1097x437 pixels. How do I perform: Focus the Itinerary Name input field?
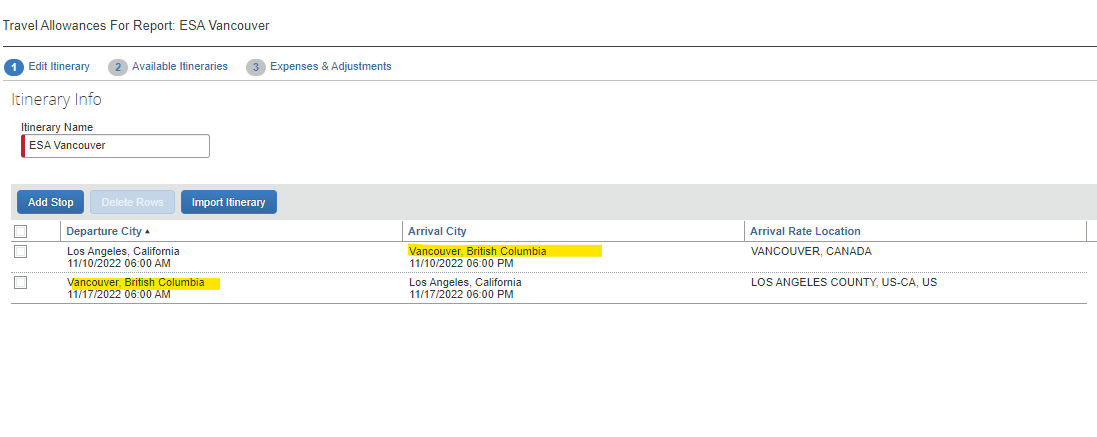point(115,146)
